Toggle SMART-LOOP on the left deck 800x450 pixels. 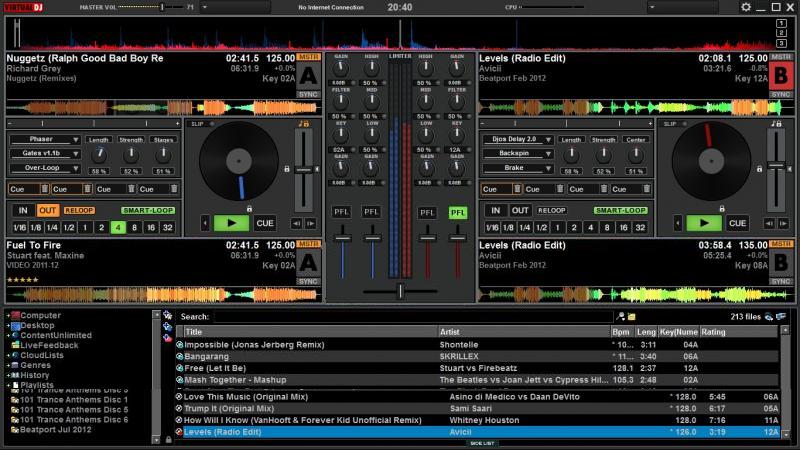[148, 210]
